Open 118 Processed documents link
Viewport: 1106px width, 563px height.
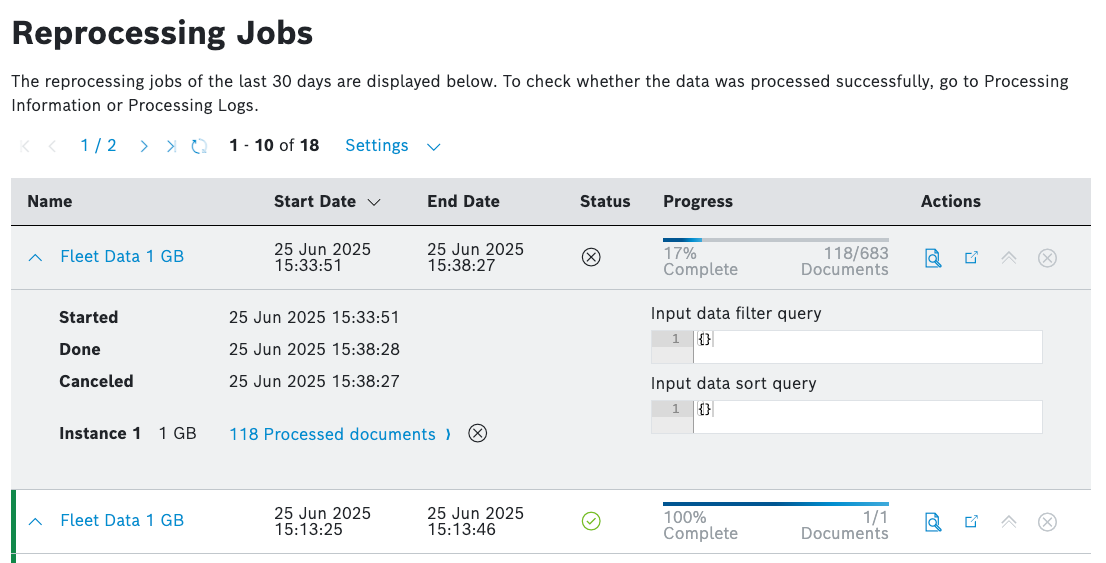click(332, 434)
